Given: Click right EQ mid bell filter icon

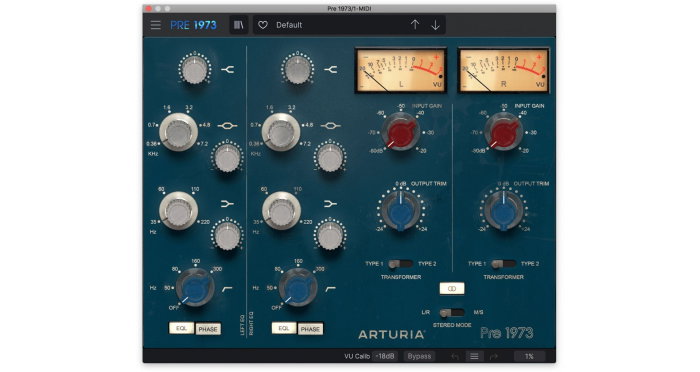Looking at the screenshot, I should point(330,126).
